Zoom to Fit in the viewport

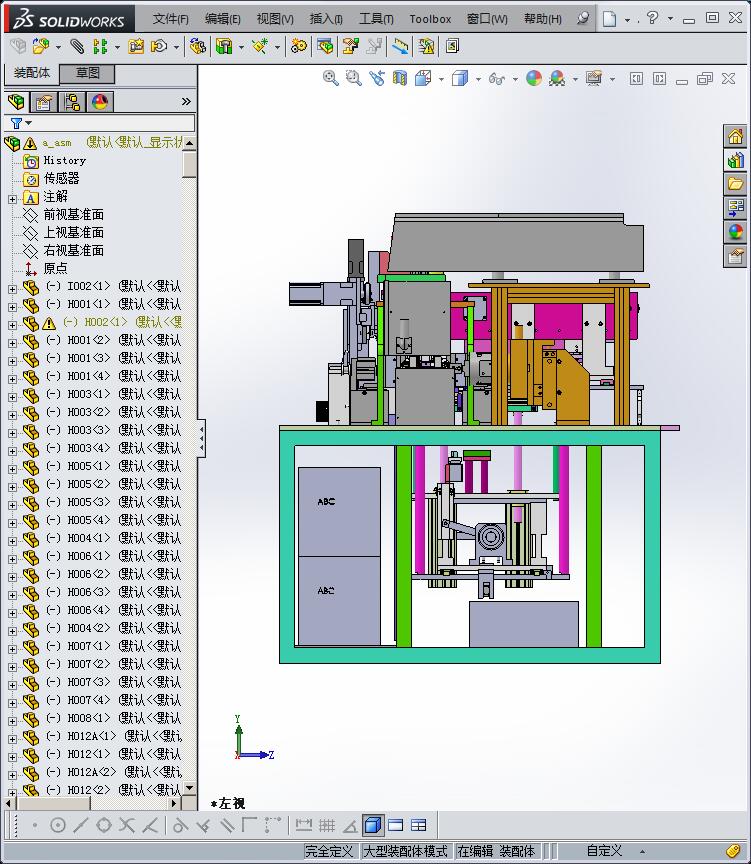coord(331,78)
